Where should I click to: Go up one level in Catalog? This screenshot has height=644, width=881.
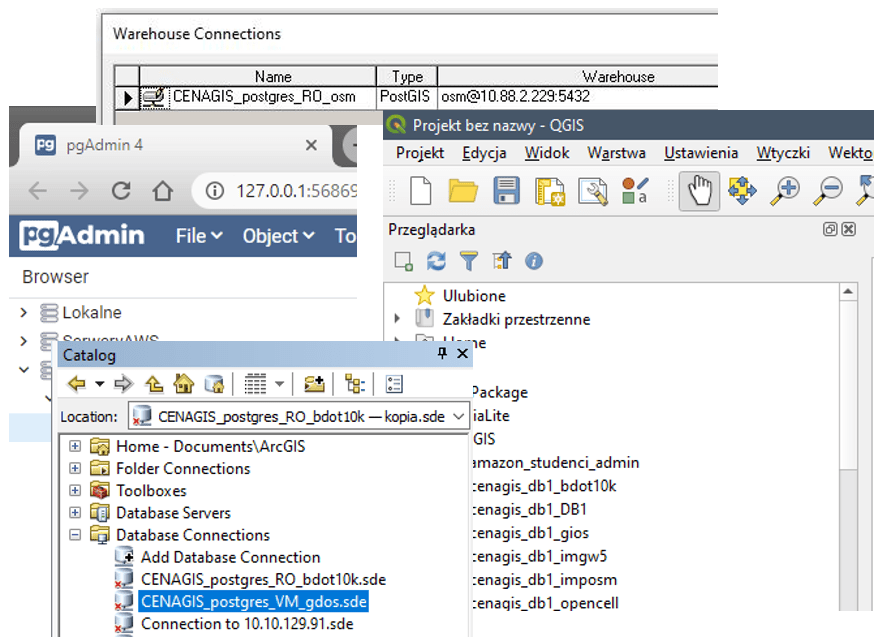(x=154, y=384)
